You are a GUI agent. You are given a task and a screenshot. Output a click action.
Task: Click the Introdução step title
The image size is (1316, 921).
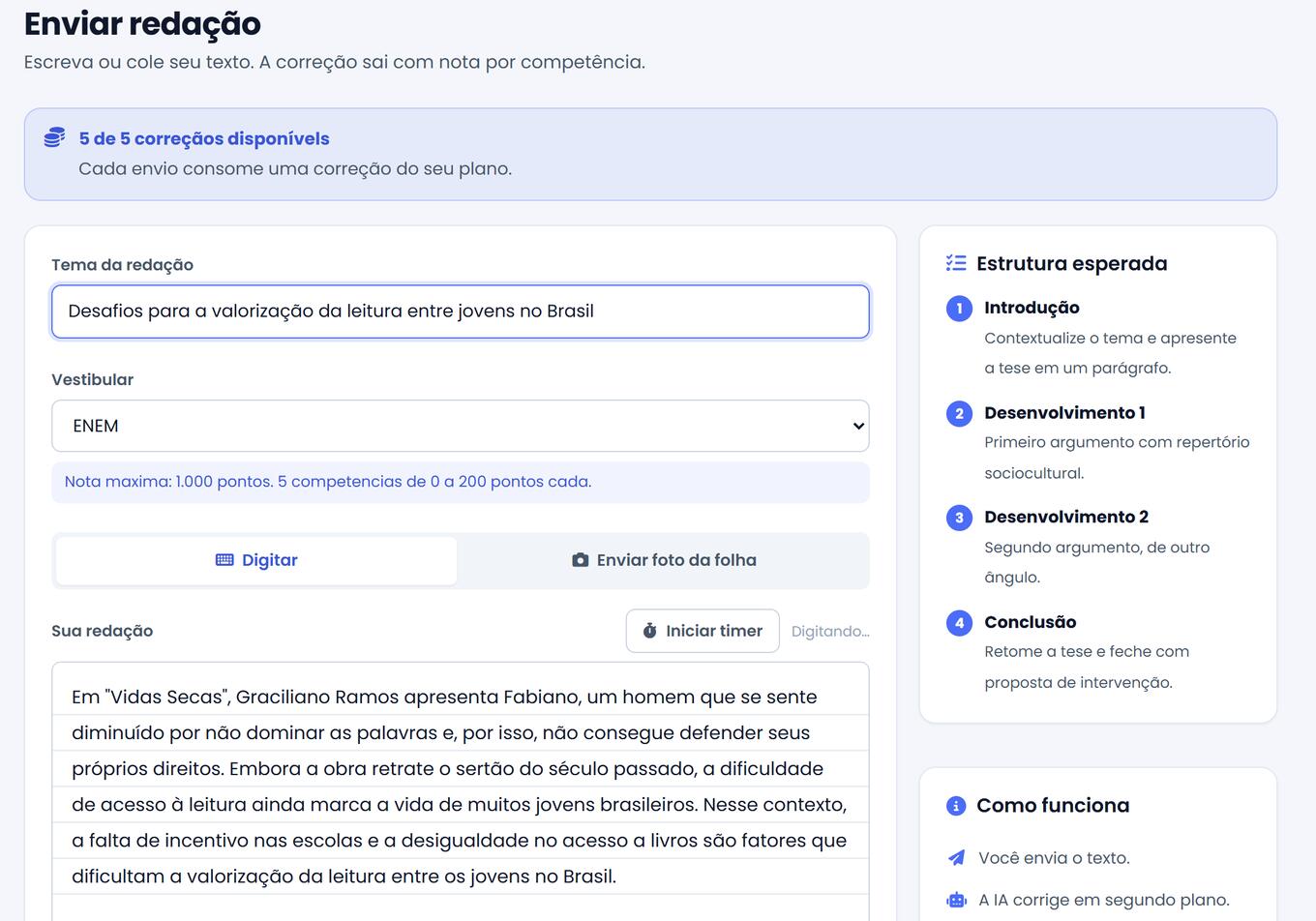[1032, 308]
